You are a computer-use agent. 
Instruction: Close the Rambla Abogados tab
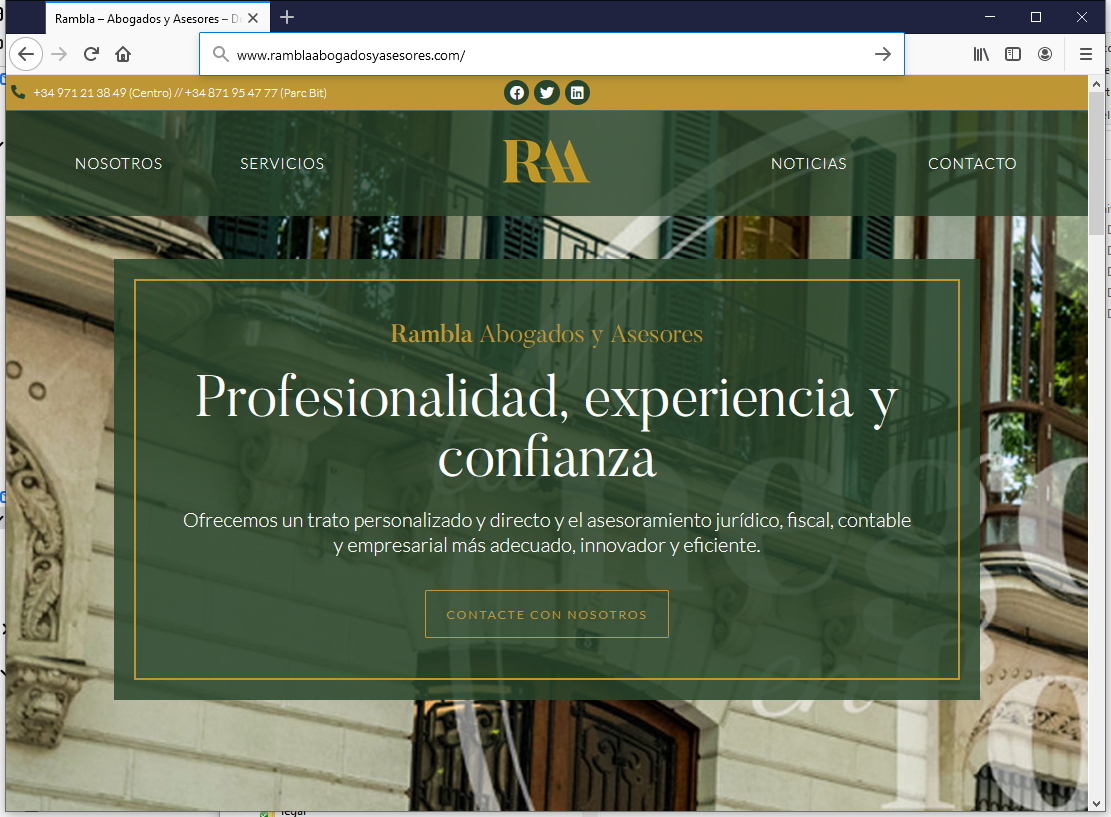click(x=252, y=18)
